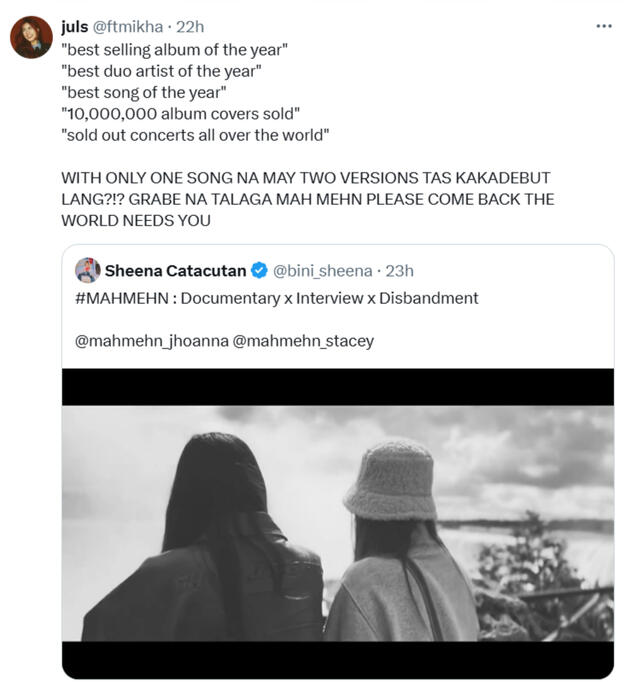This screenshot has height=682, width=626.
Task: Click the 'best selling album of the year' line
Action: (174, 47)
